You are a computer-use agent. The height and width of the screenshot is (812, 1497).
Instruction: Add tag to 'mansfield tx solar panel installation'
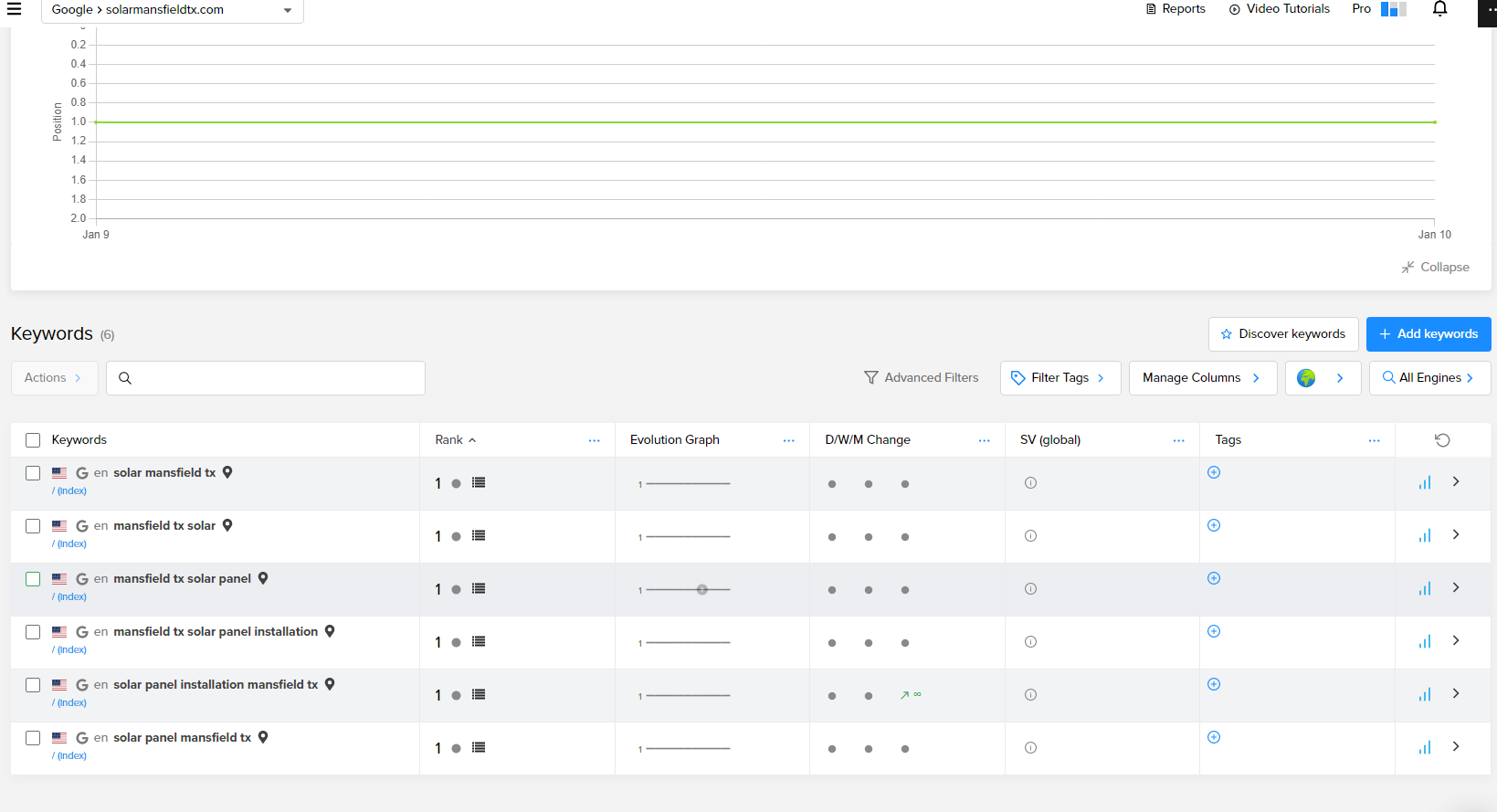(1214, 631)
